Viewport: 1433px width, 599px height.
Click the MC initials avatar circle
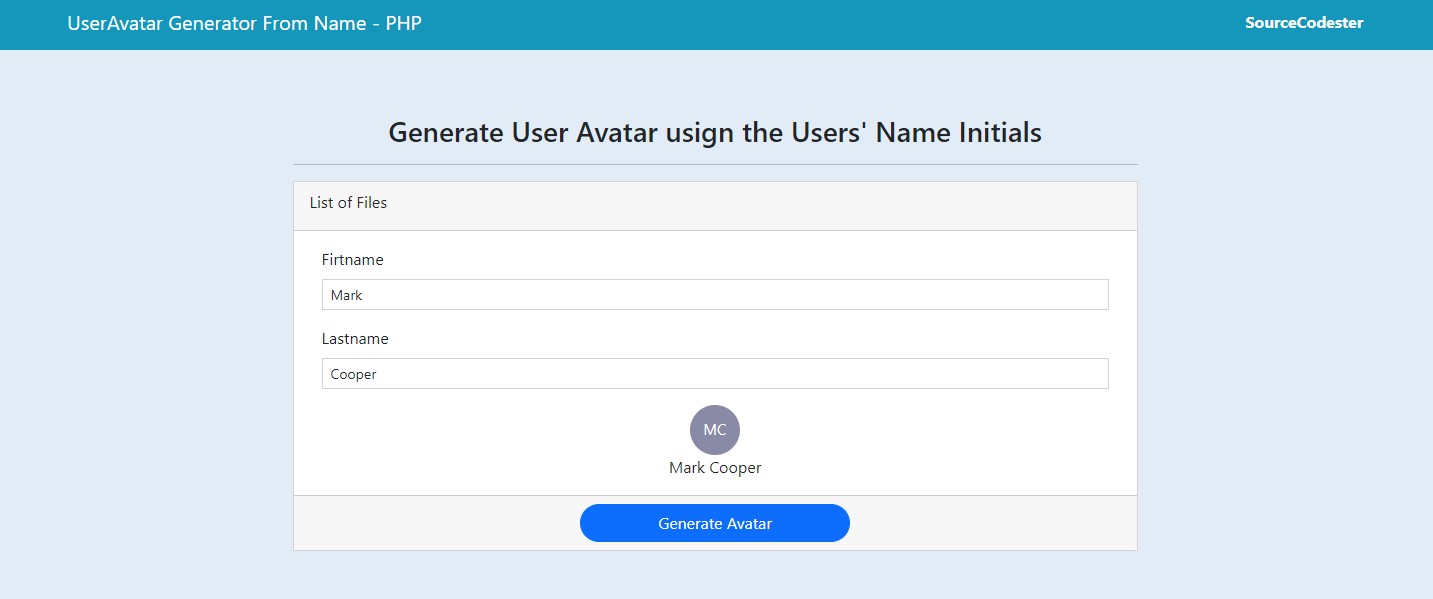coord(715,430)
